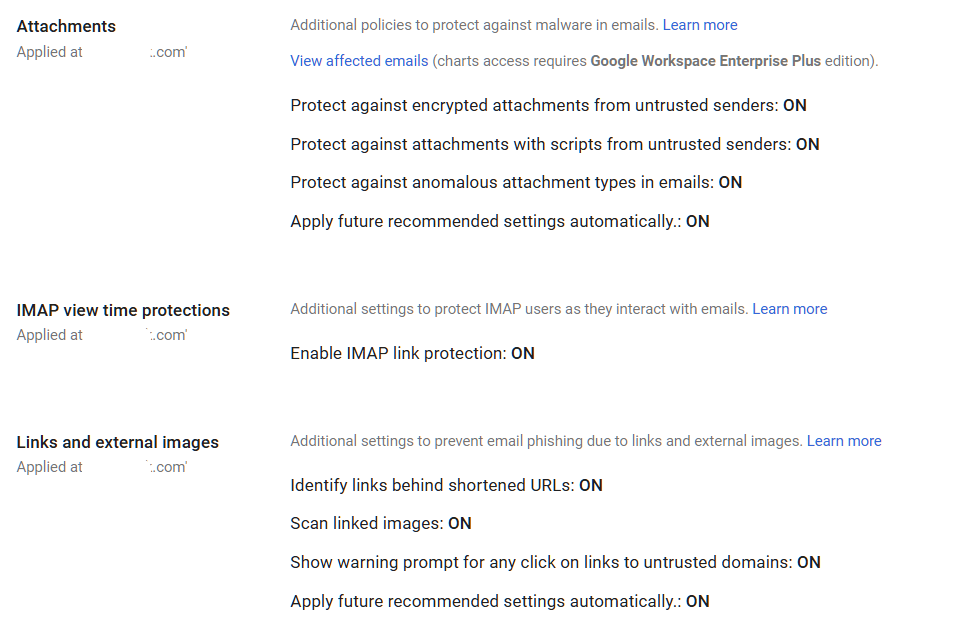Click the Attachments section heading
Screen dimensions: 969x640
coord(65,26)
